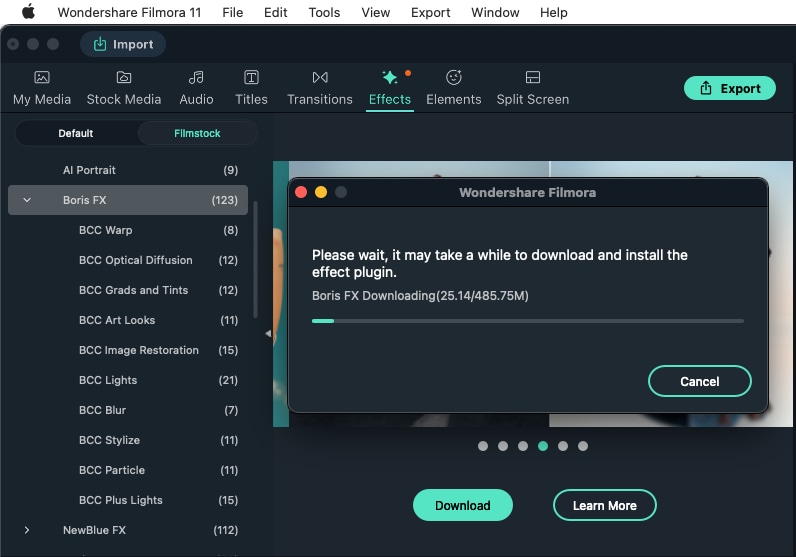Select the Effects sparkle icon

[390, 77]
